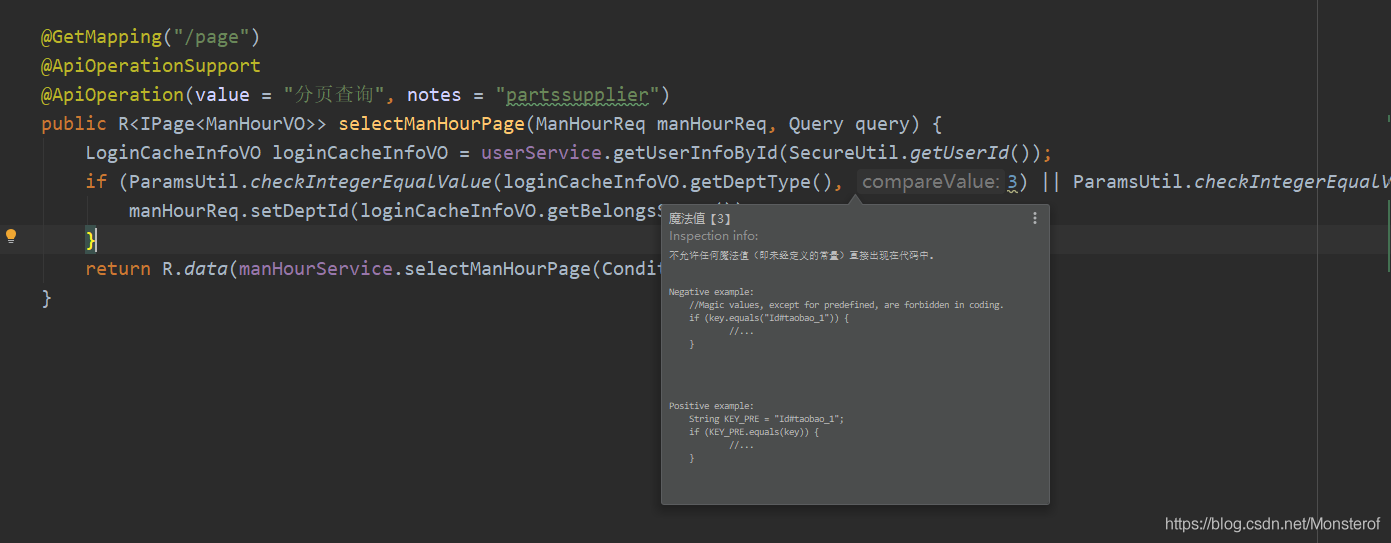Click the return keyword
1391x543 pixels.
tap(117, 269)
